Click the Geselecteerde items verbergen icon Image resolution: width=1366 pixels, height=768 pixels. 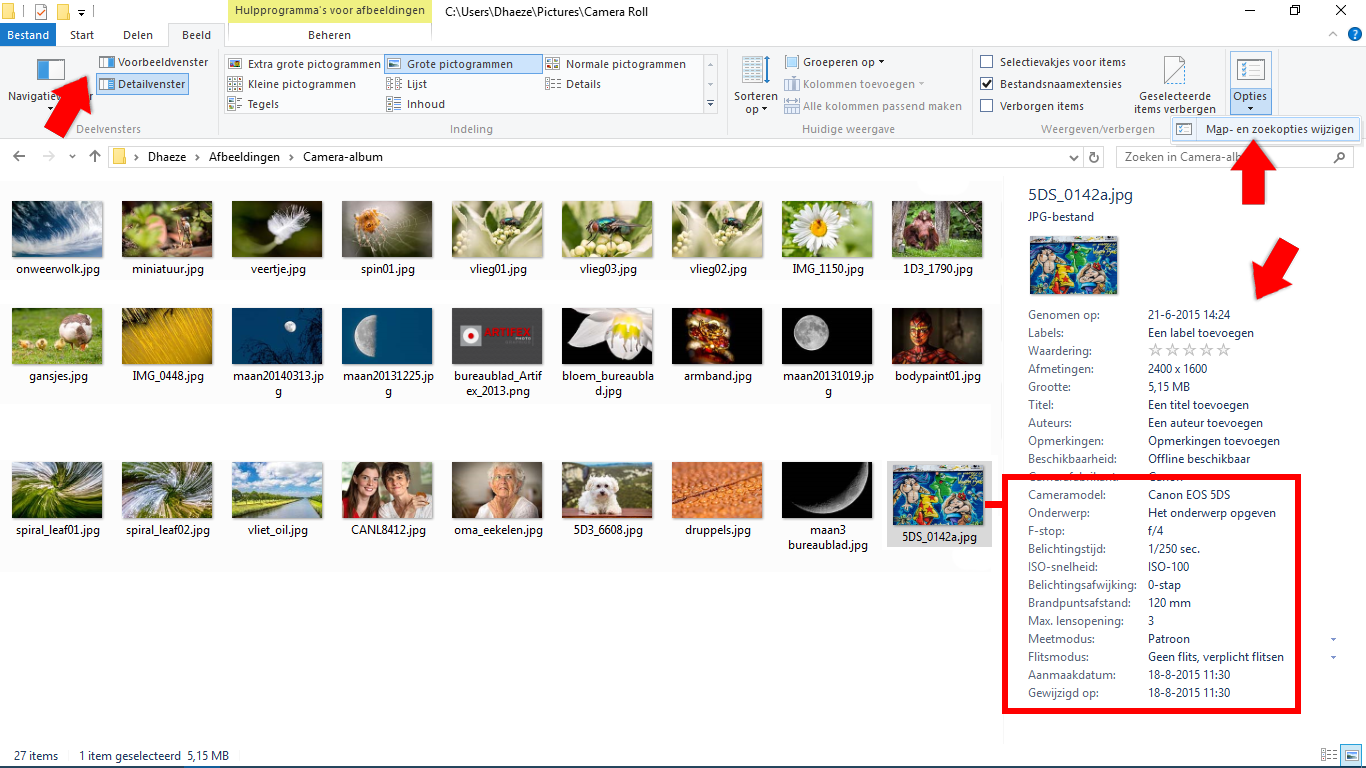(x=1176, y=72)
